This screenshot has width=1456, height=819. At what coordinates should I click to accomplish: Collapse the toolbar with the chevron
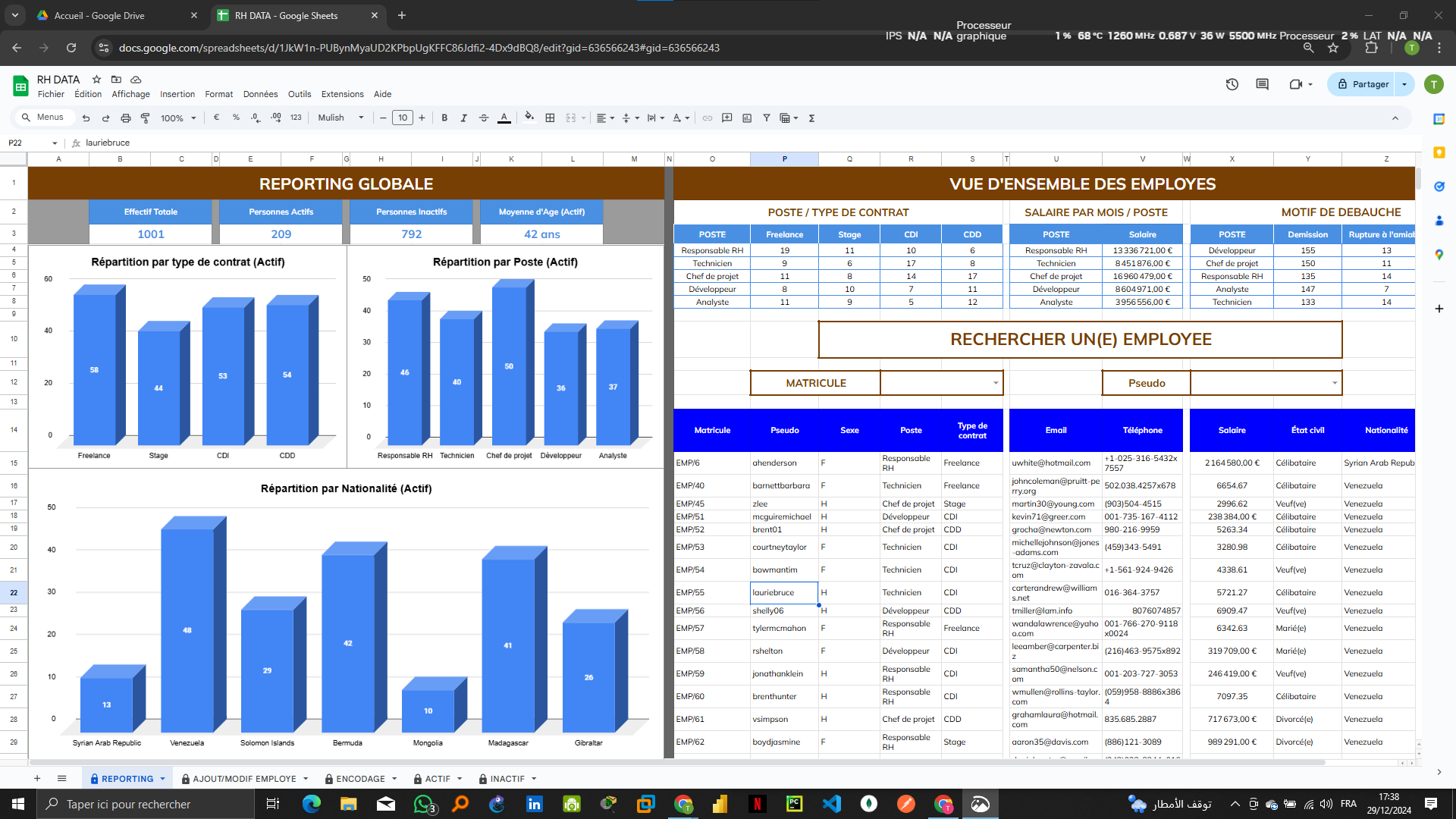(x=1395, y=118)
